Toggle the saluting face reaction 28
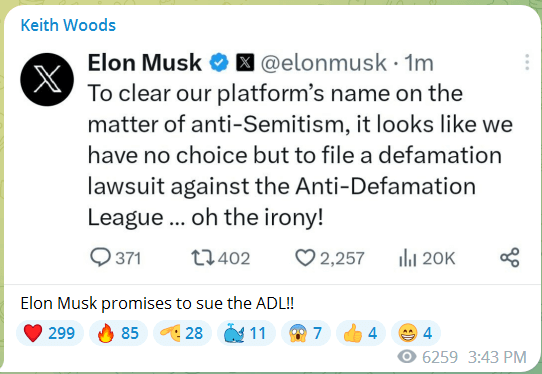 (x=182, y=333)
